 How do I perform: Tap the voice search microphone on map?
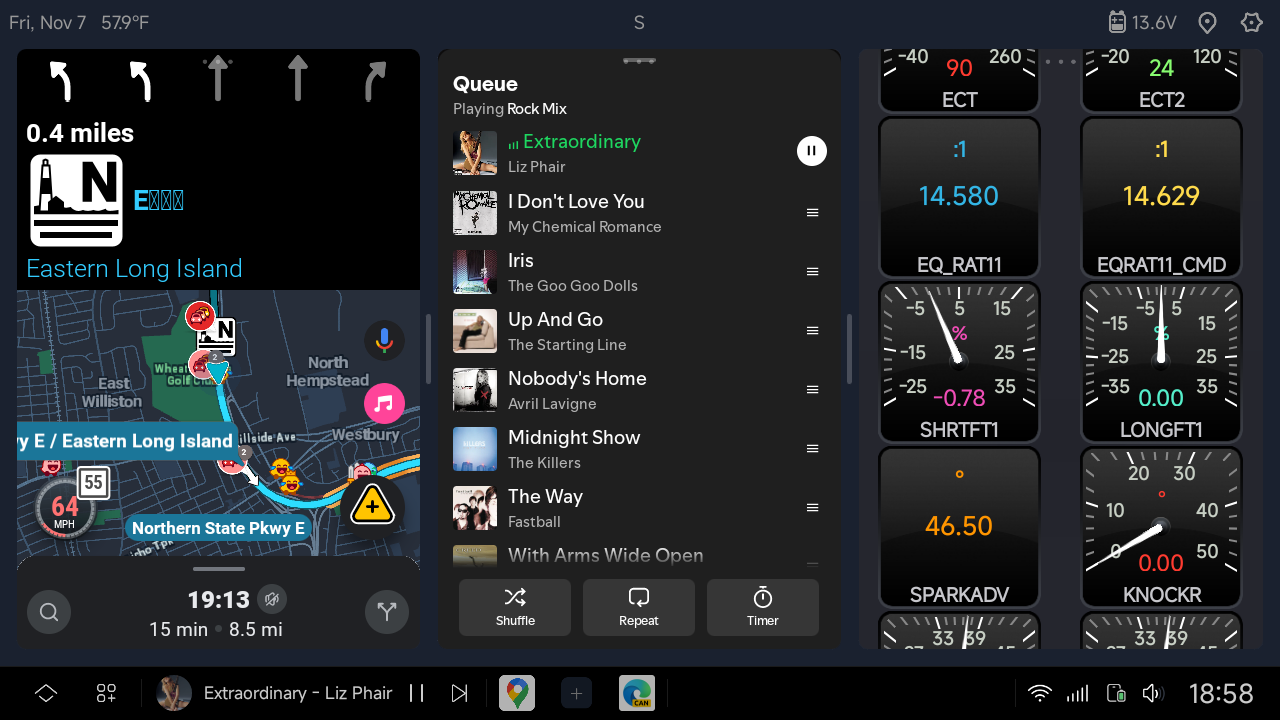(x=384, y=341)
